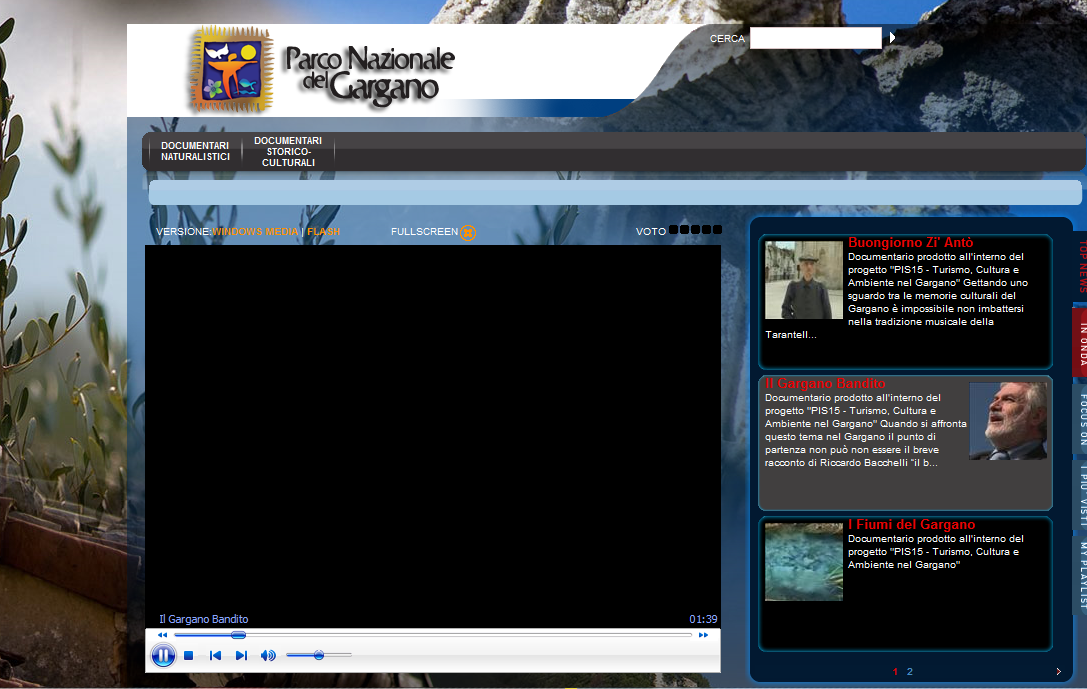The image size is (1087, 689).
Task: Click the 'Il Gargano Bandito' player caption
Action: coord(203,619)
